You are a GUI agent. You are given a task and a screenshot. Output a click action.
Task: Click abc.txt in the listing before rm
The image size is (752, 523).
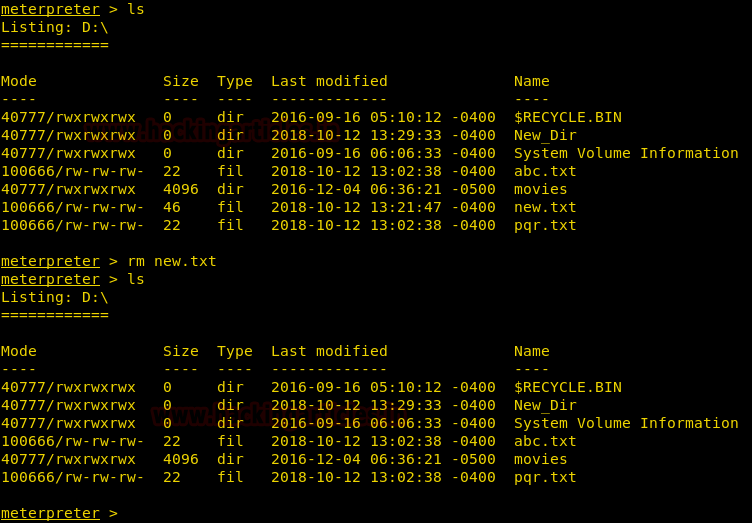(545, 171)
